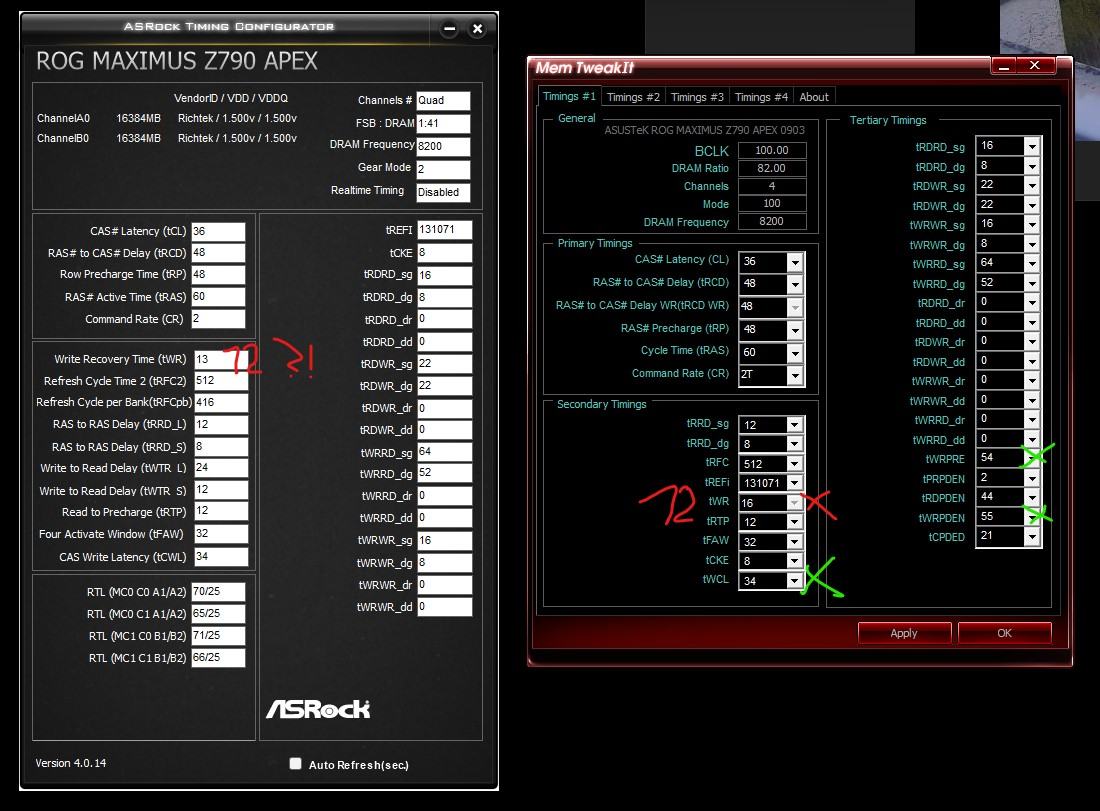The width and height of the screenshot is (1100, 811).
Task: Open the tWCL dropdown in Mem TweakIt
Action: click(794, 580)
